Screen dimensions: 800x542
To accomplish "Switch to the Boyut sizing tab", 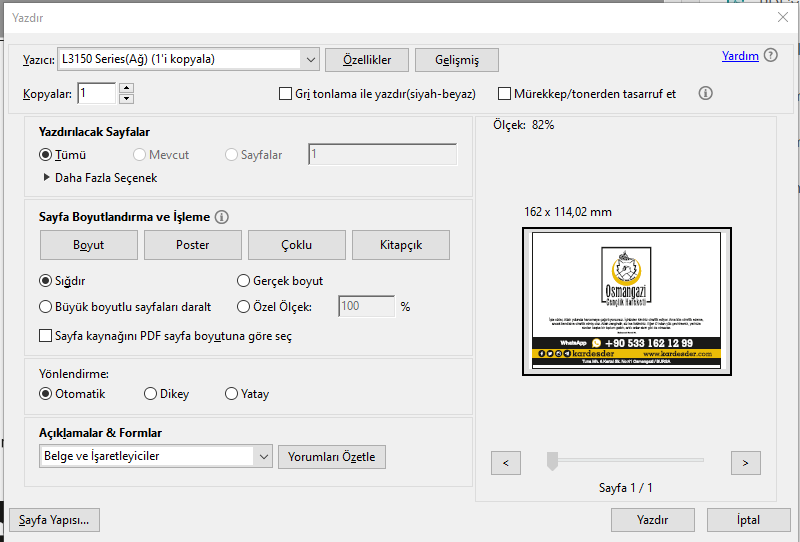I will coord(89,245).
